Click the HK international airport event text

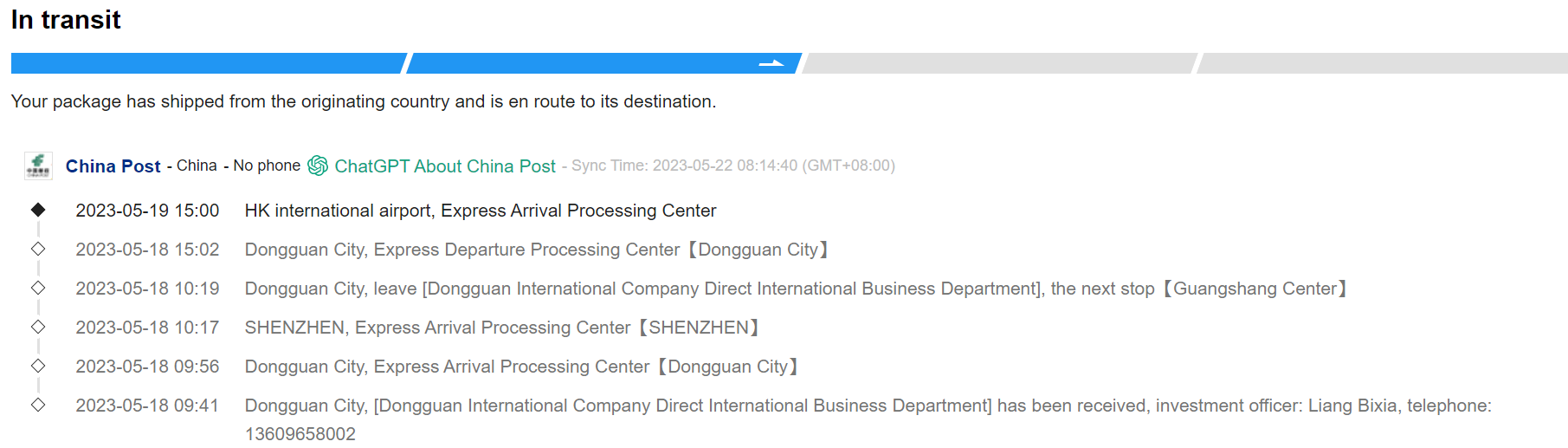(x=481, y=211)
